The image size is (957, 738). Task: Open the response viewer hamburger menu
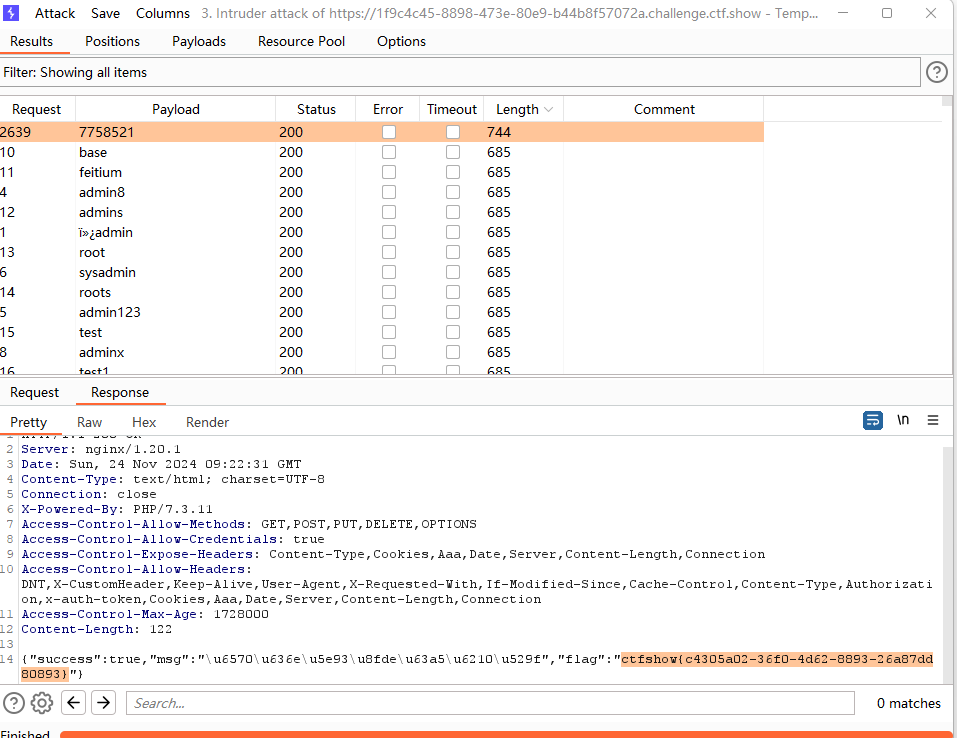click(933, 420)
